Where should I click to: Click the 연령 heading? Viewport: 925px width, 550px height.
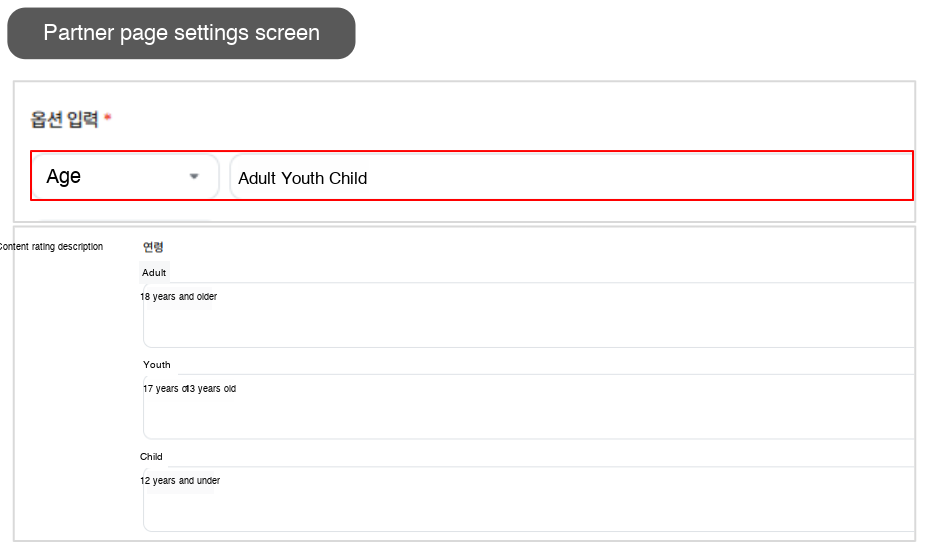[x=153, y=247]
